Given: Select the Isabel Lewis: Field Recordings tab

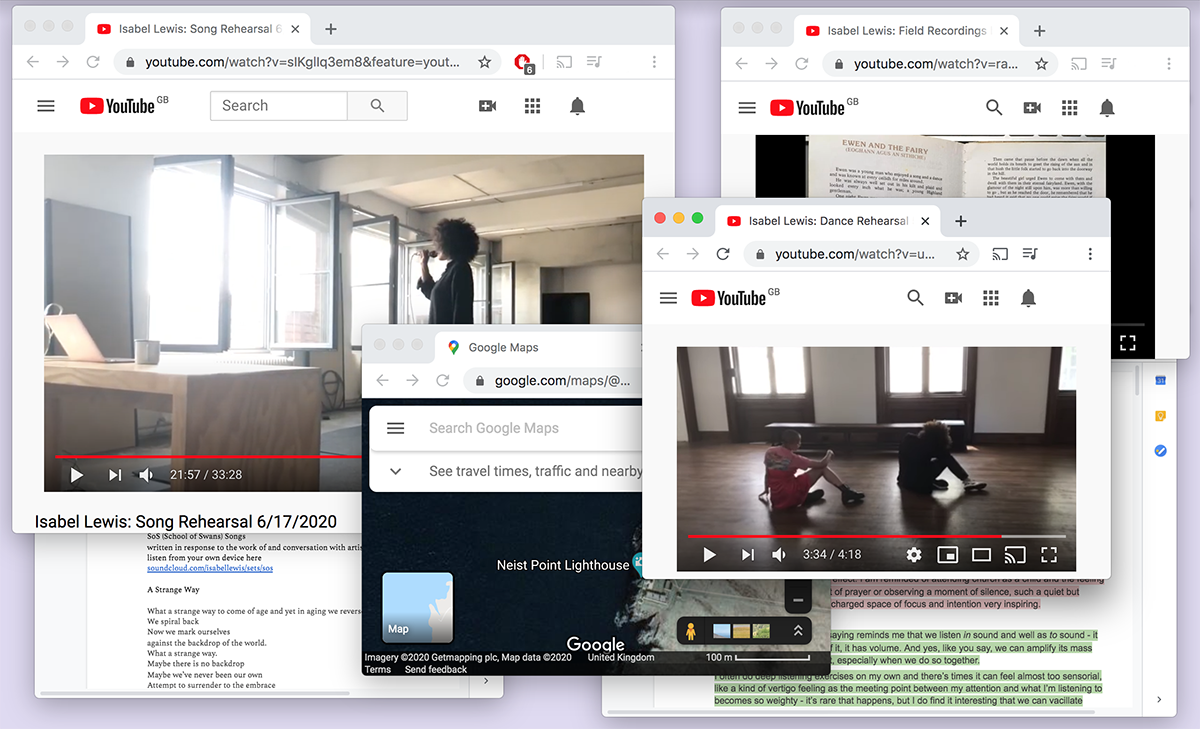Looking at the screenshot, I should [x=906, y=31].
